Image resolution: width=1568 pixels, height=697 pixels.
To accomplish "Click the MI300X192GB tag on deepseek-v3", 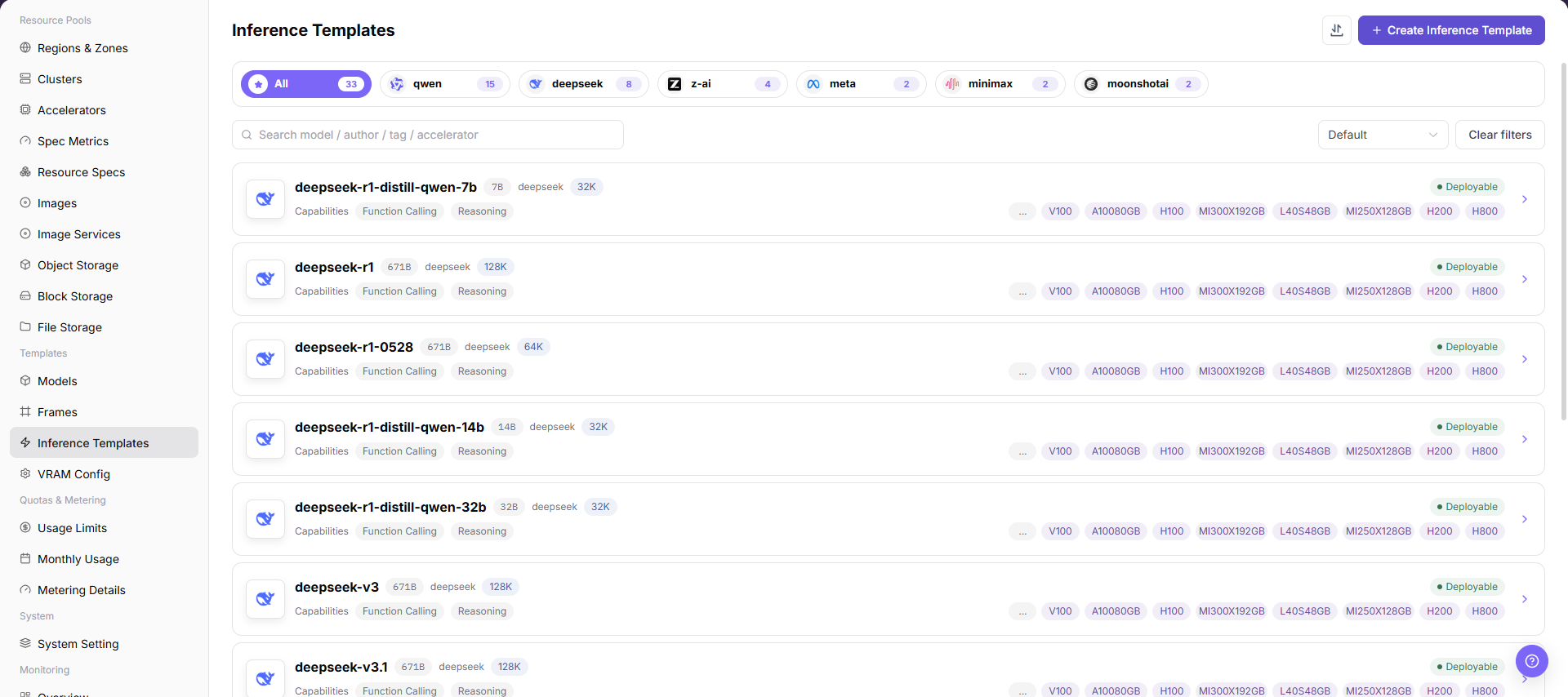I will tap(1232, 611).
